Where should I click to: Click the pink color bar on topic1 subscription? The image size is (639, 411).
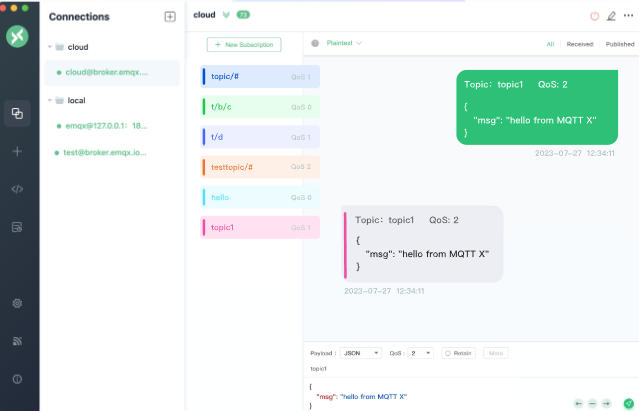point(204,227)
